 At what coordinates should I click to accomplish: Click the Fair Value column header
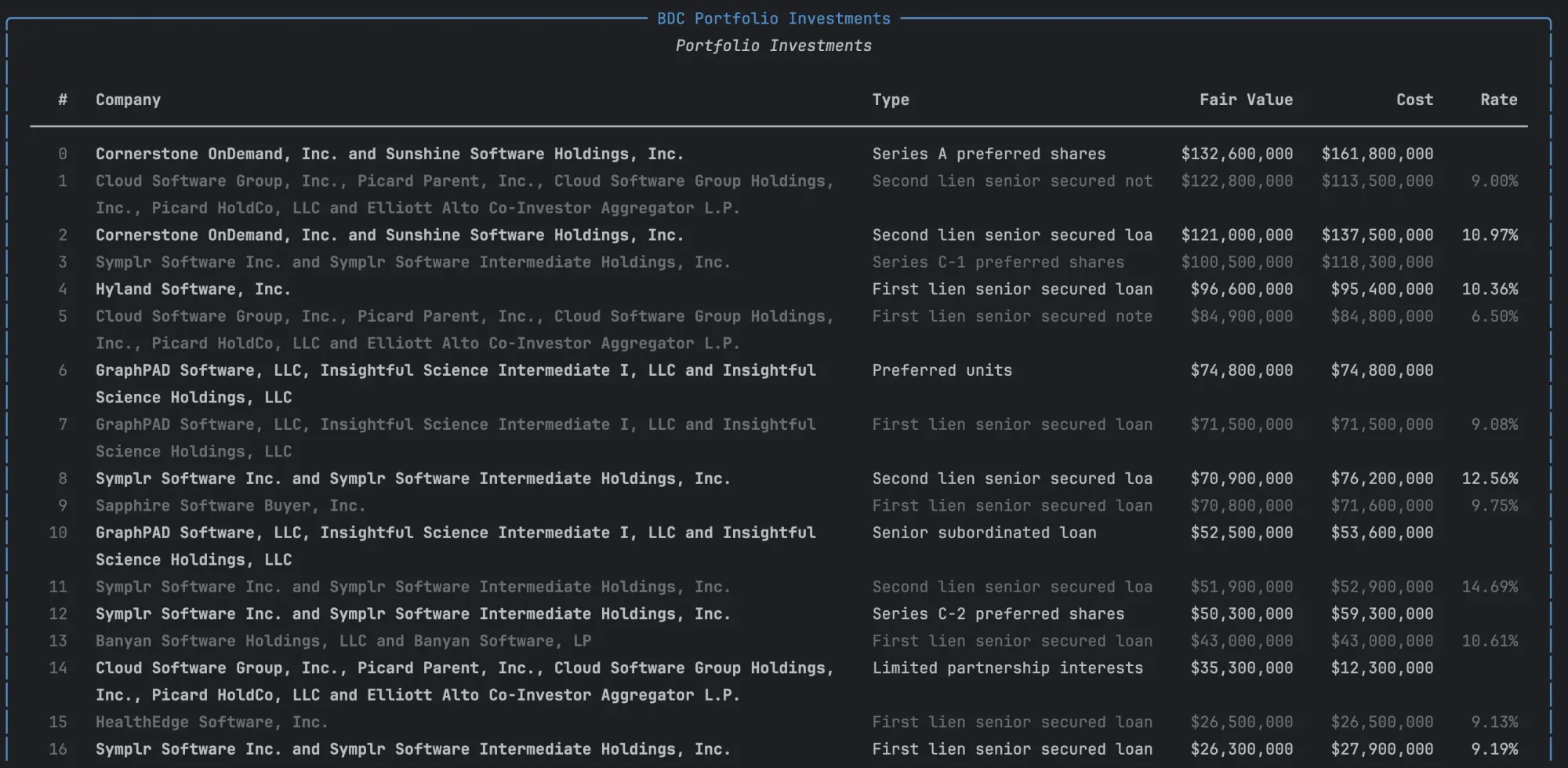[x=1245, y=100]
